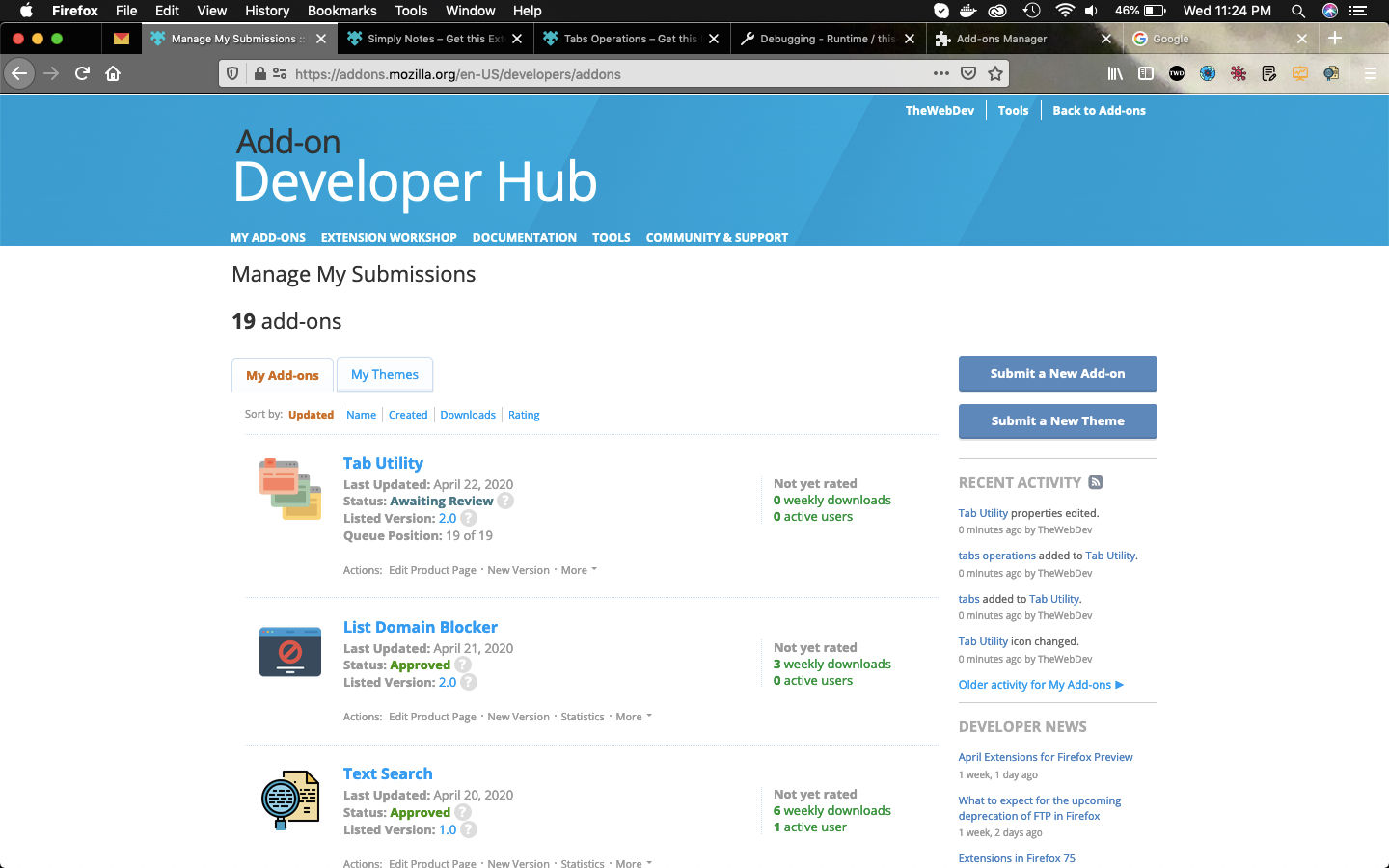
Task: Close the Tabs Operations browser tab
Action: tap(714, 39)
